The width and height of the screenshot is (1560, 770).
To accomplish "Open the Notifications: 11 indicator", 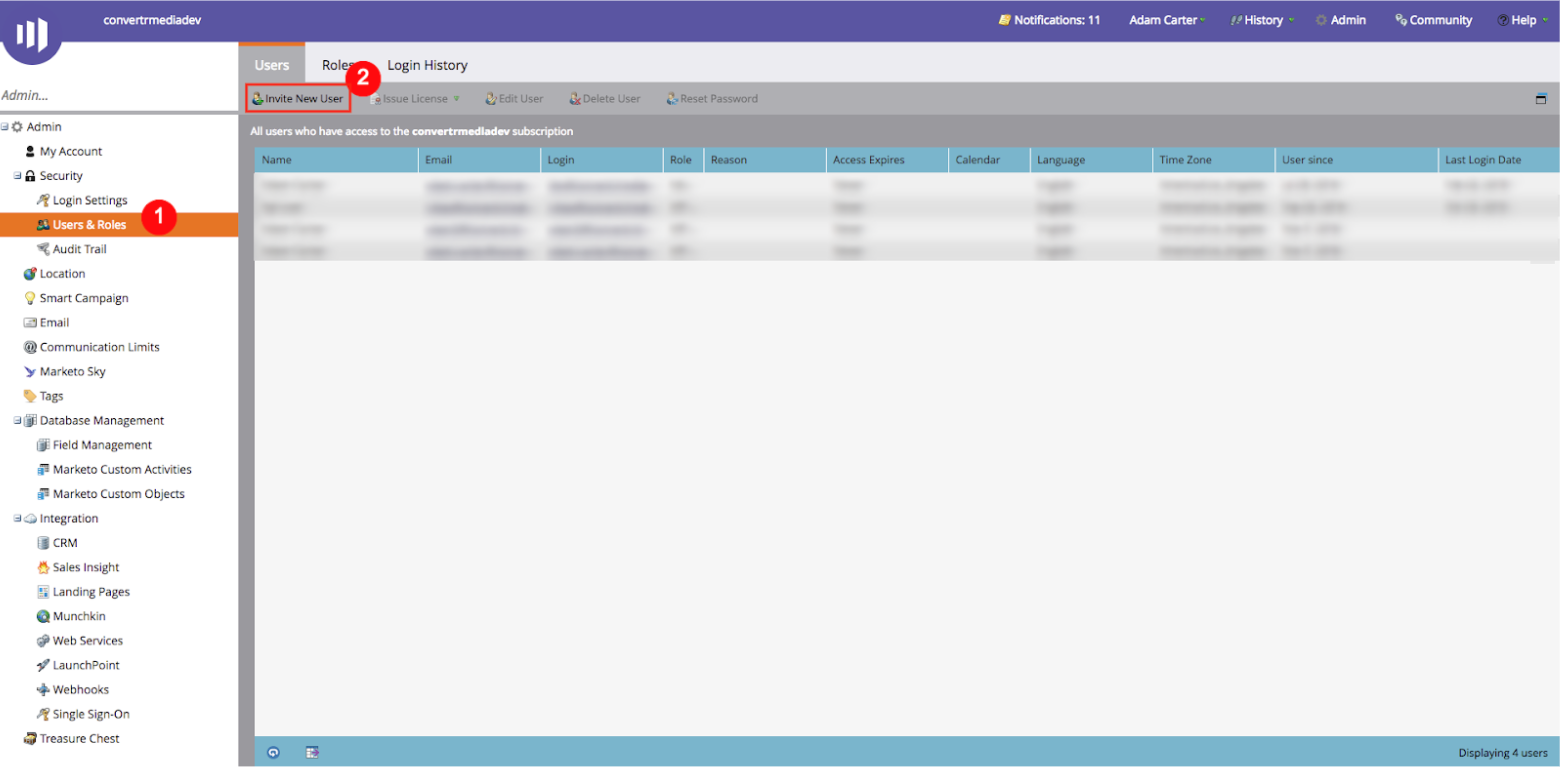I will pos(1050,20).
